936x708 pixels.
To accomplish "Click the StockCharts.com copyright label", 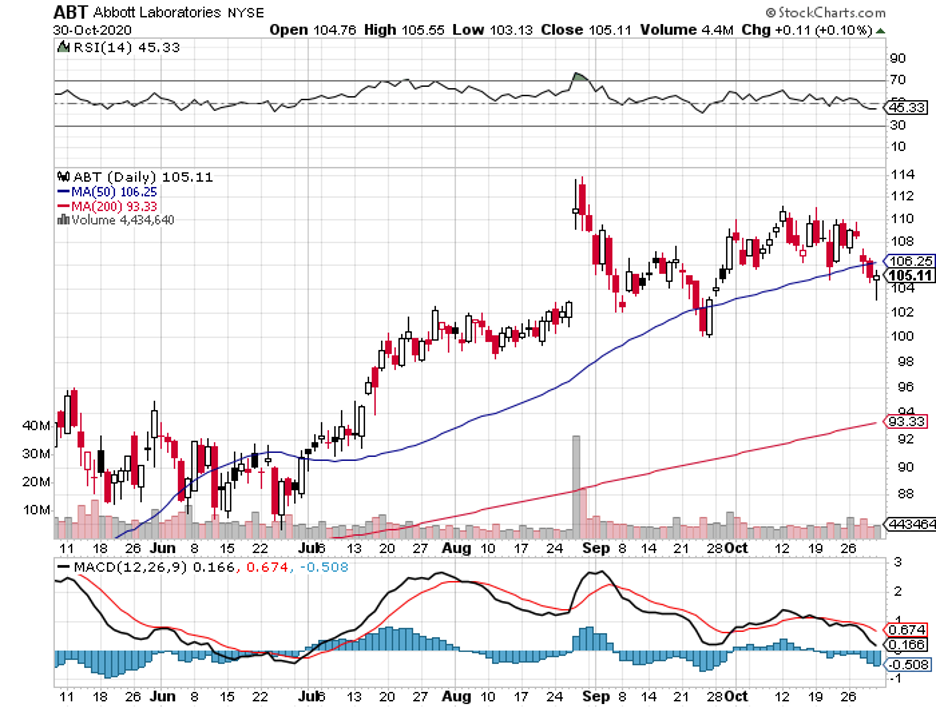I will (x=826, y=12).
